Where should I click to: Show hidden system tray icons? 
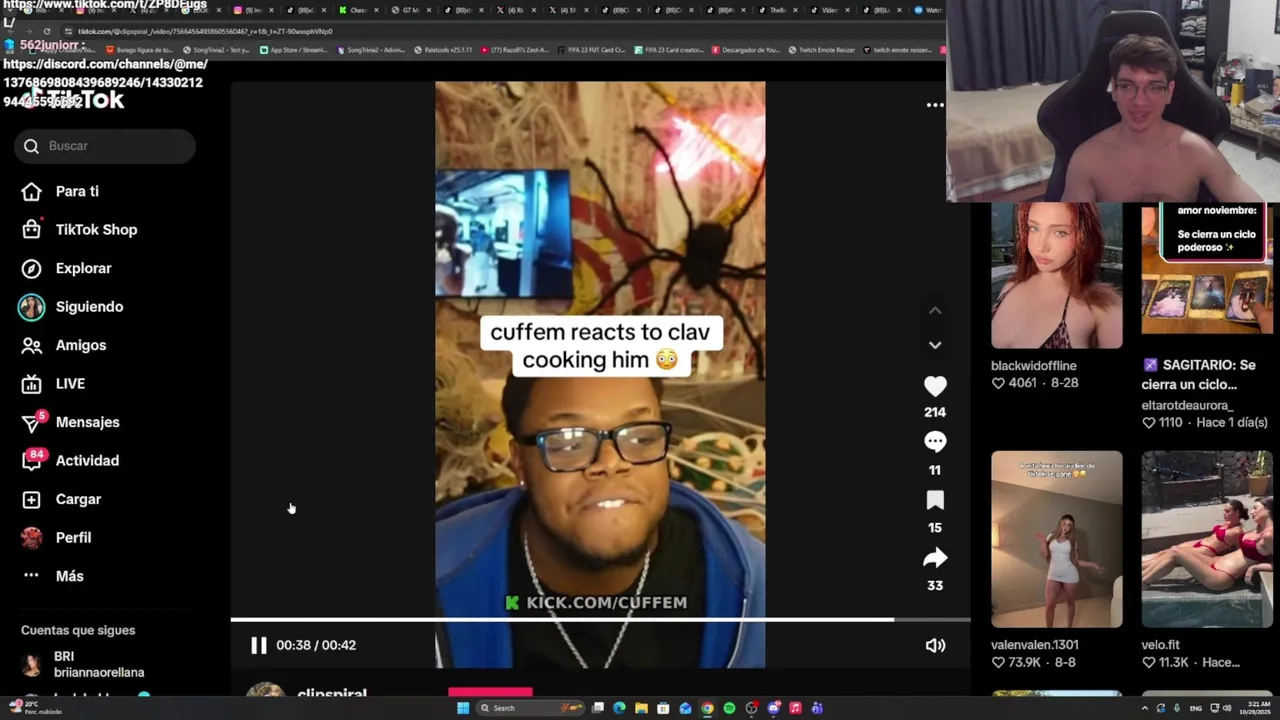pyautogui.click(x=1145, y=708)
